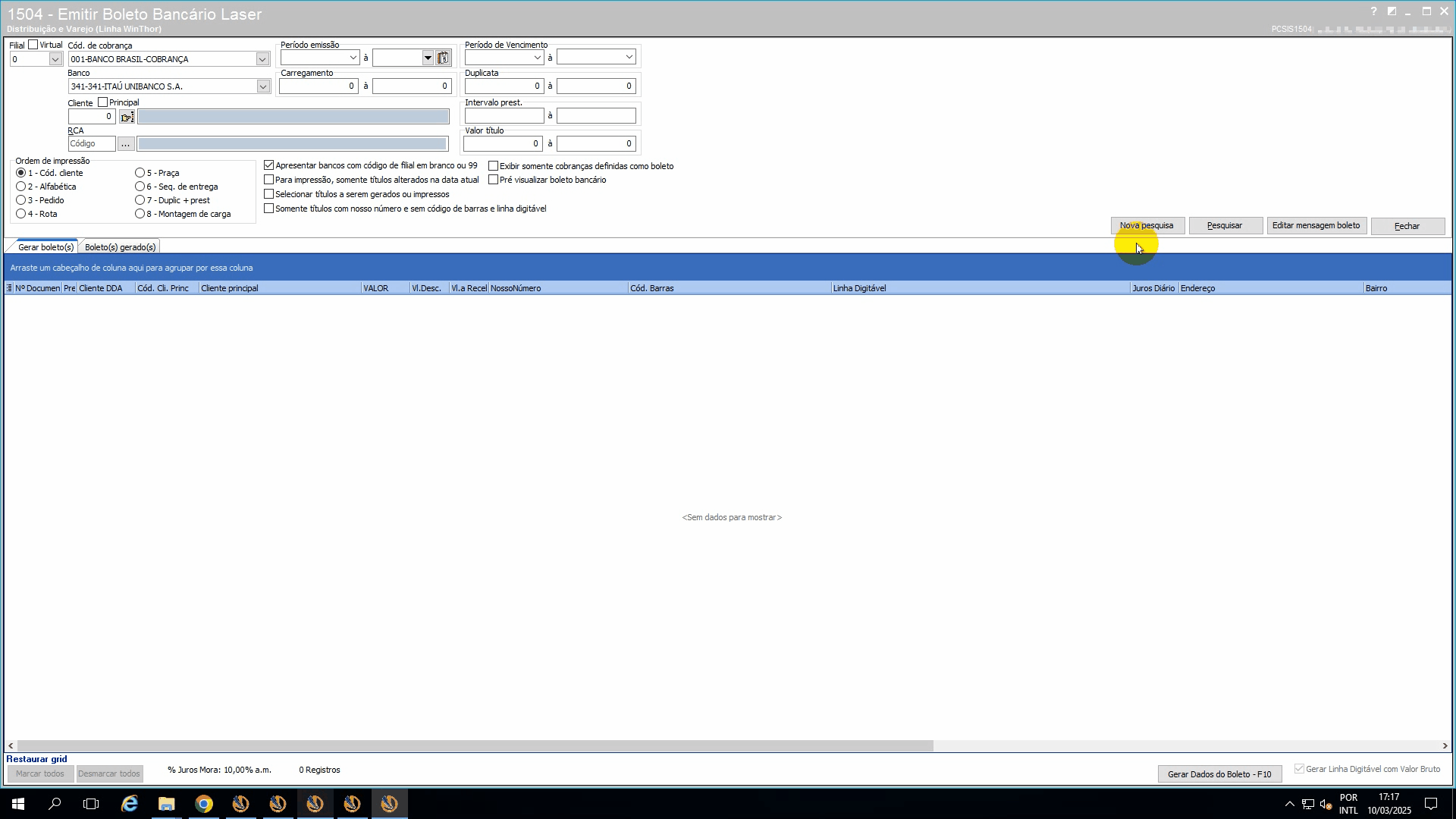Check Selecionar títulos a serem gerados ou impressos
This screenshot has height=819, width=1456.
(269, 194)
